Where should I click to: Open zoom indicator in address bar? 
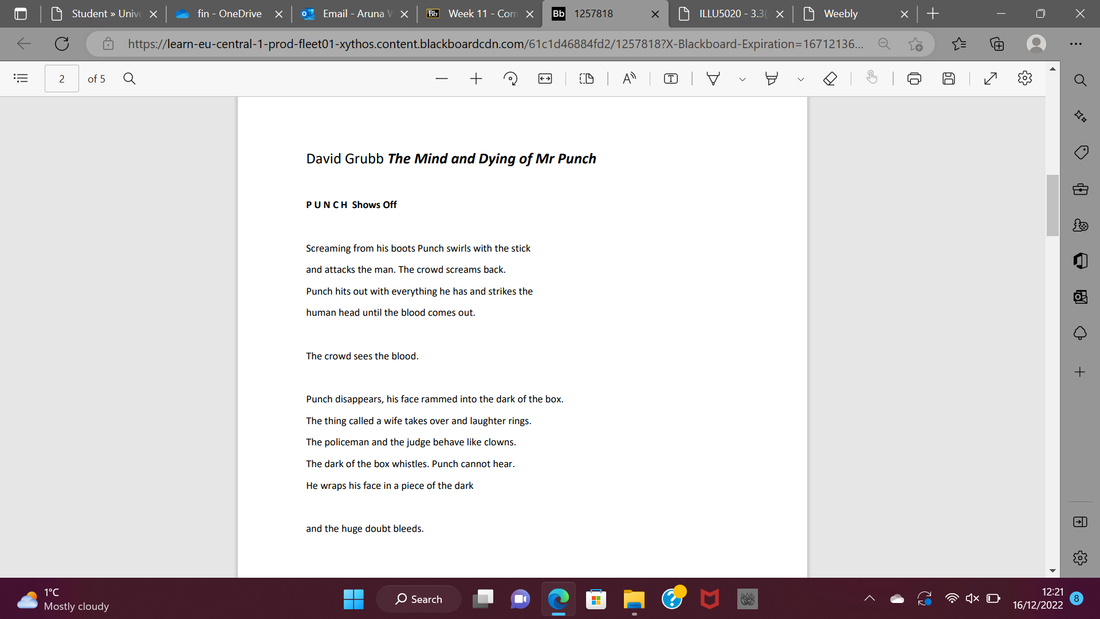pos(884,44)
